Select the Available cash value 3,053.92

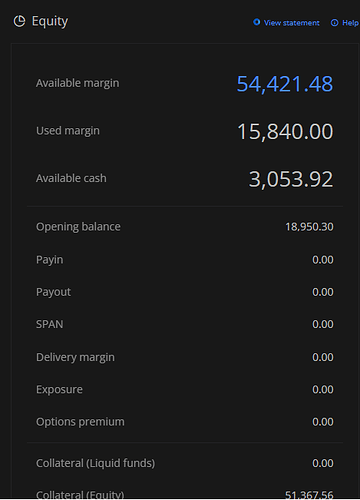click(x=291, y=179)
